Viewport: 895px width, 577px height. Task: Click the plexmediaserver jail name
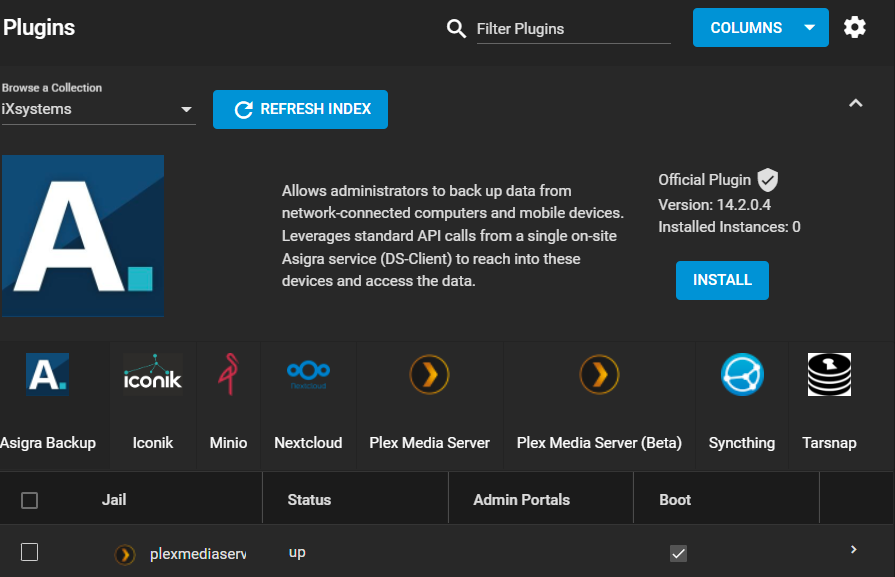click(198, 554)
